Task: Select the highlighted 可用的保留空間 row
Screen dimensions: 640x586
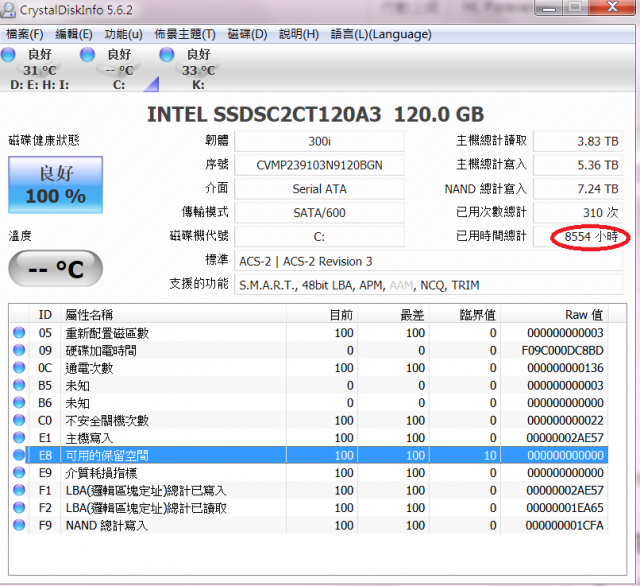Action: tap(309, 455)
